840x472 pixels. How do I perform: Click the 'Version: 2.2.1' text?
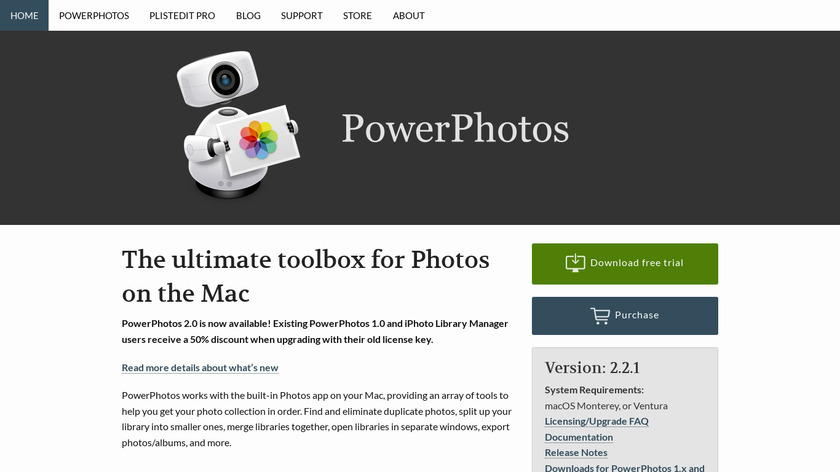pos(592,368)
